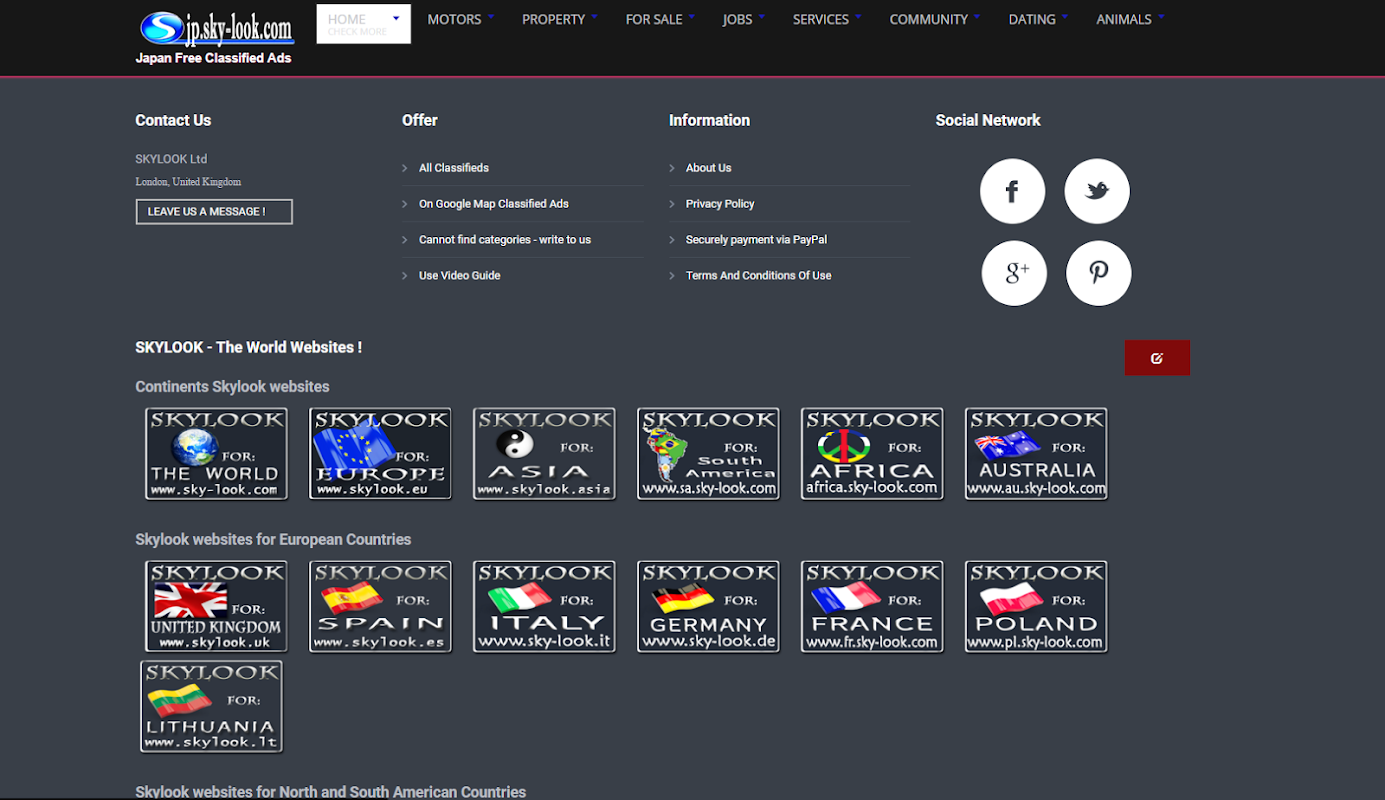The height and width of the screenshot is (800, 1385).
Task: Click the LEAVE US A MESSAGE button
Action: pyautogui.click(x=214, y=212)
